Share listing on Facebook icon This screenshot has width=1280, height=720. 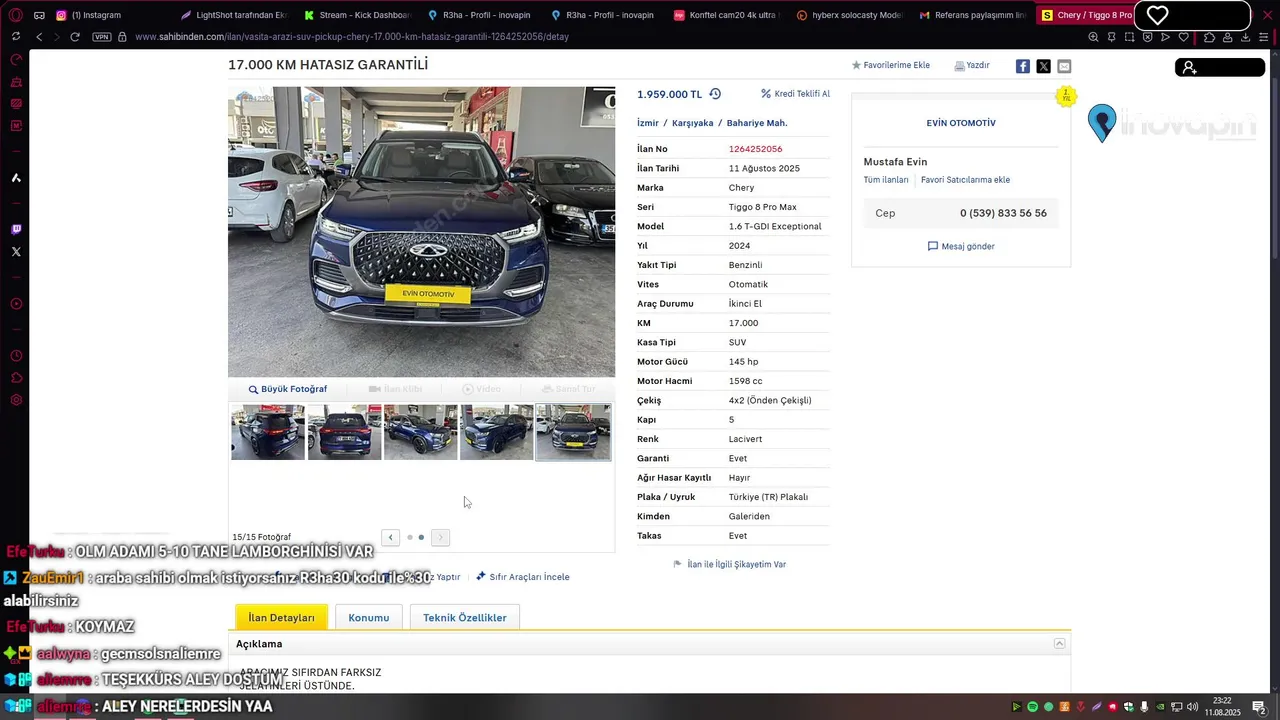pos(1022,66)
